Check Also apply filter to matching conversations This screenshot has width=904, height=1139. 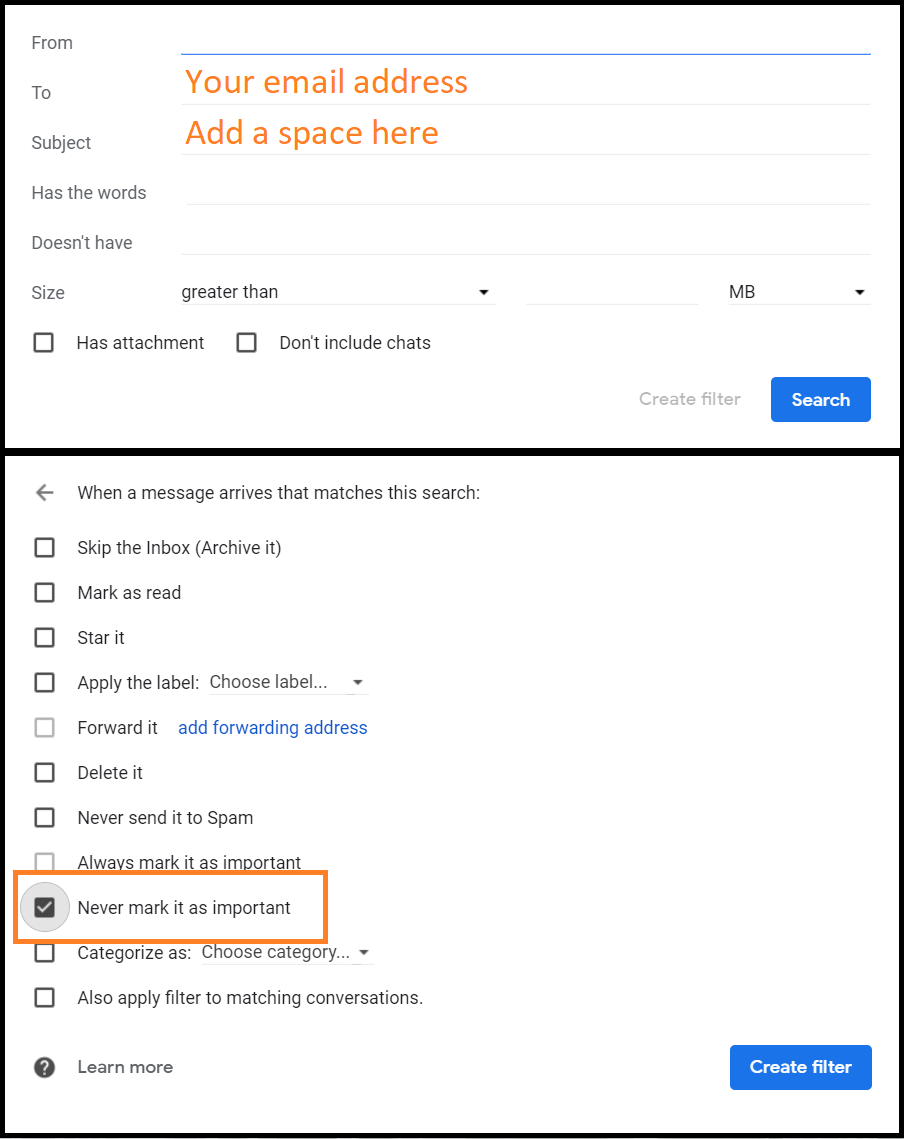pyautogui.click(x=44, y=998)
